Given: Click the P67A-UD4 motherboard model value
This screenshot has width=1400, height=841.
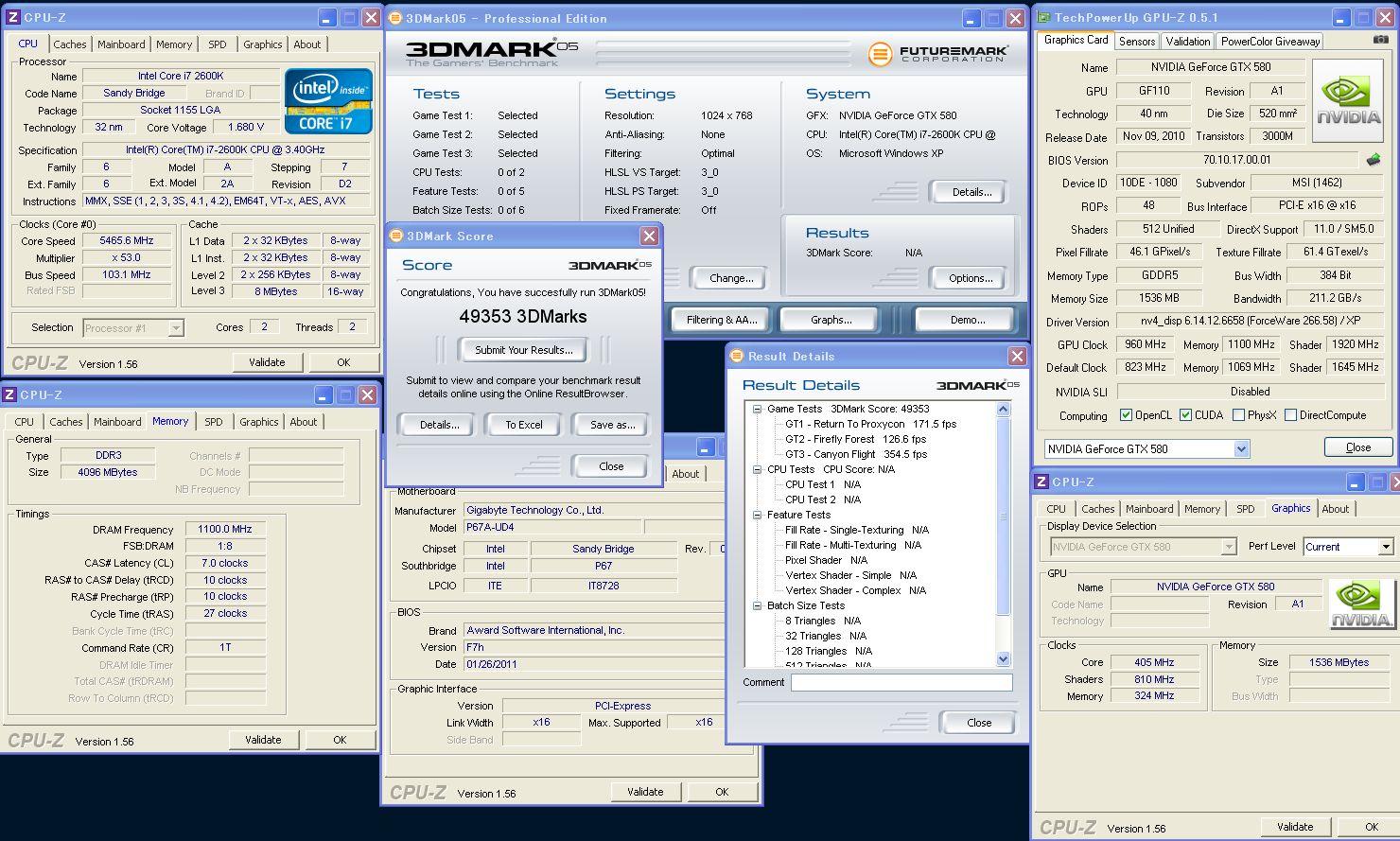Looking at the screenshot, I should click(x=552, y=527).
